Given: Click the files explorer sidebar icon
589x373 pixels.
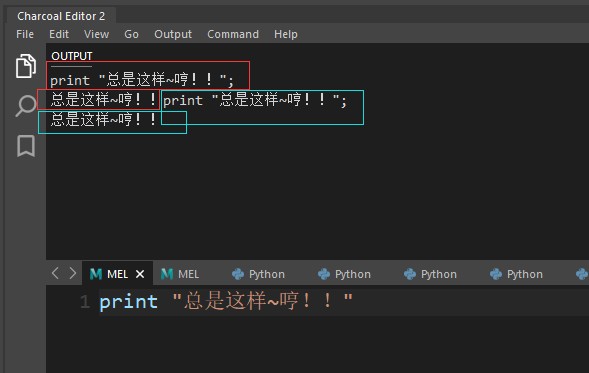Looking at the screenshot, I should [26, 66].
